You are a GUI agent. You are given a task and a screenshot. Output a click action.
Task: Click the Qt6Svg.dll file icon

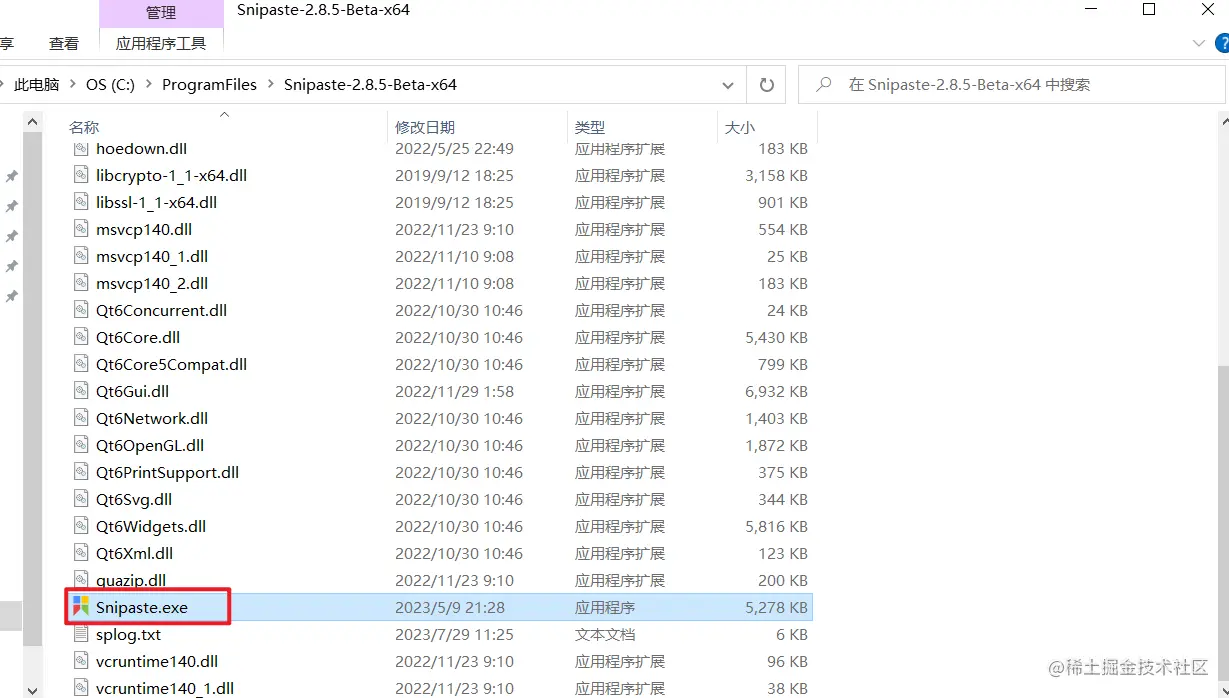81,499
